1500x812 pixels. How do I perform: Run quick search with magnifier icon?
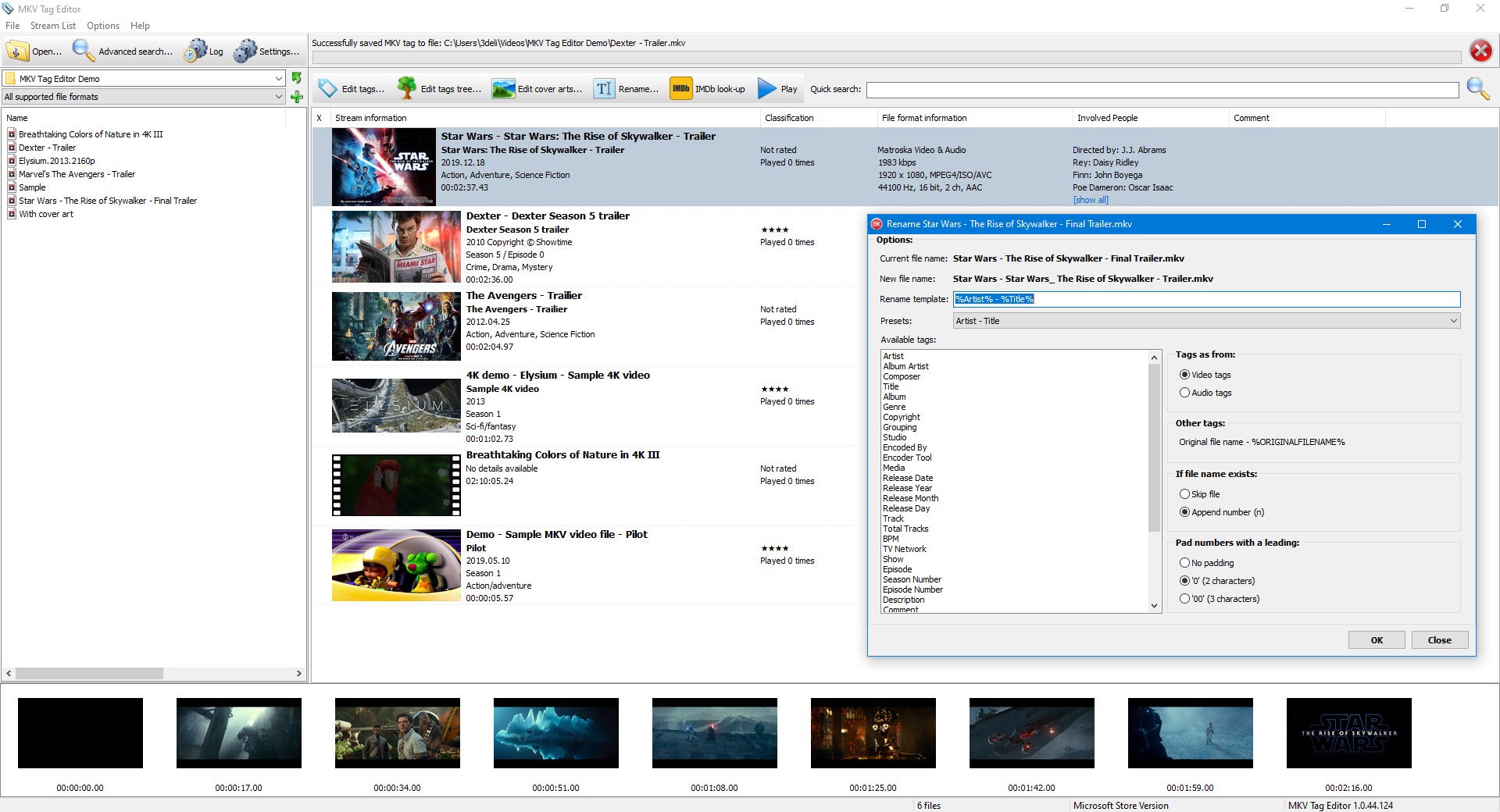point(1478,88)
